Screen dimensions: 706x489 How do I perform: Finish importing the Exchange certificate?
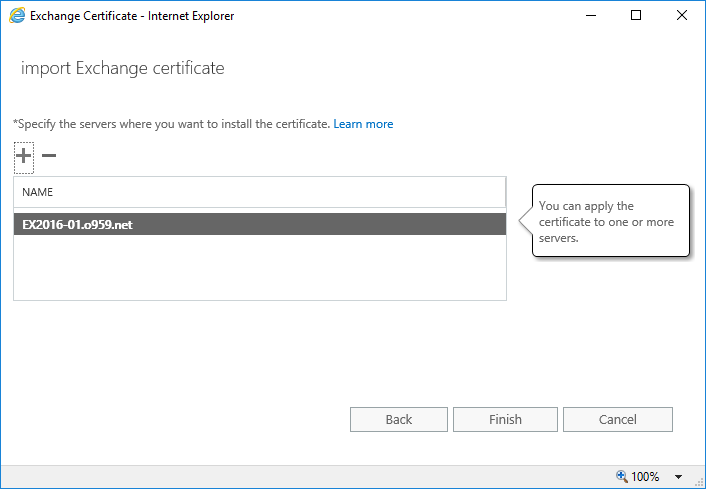click(505, 420)
